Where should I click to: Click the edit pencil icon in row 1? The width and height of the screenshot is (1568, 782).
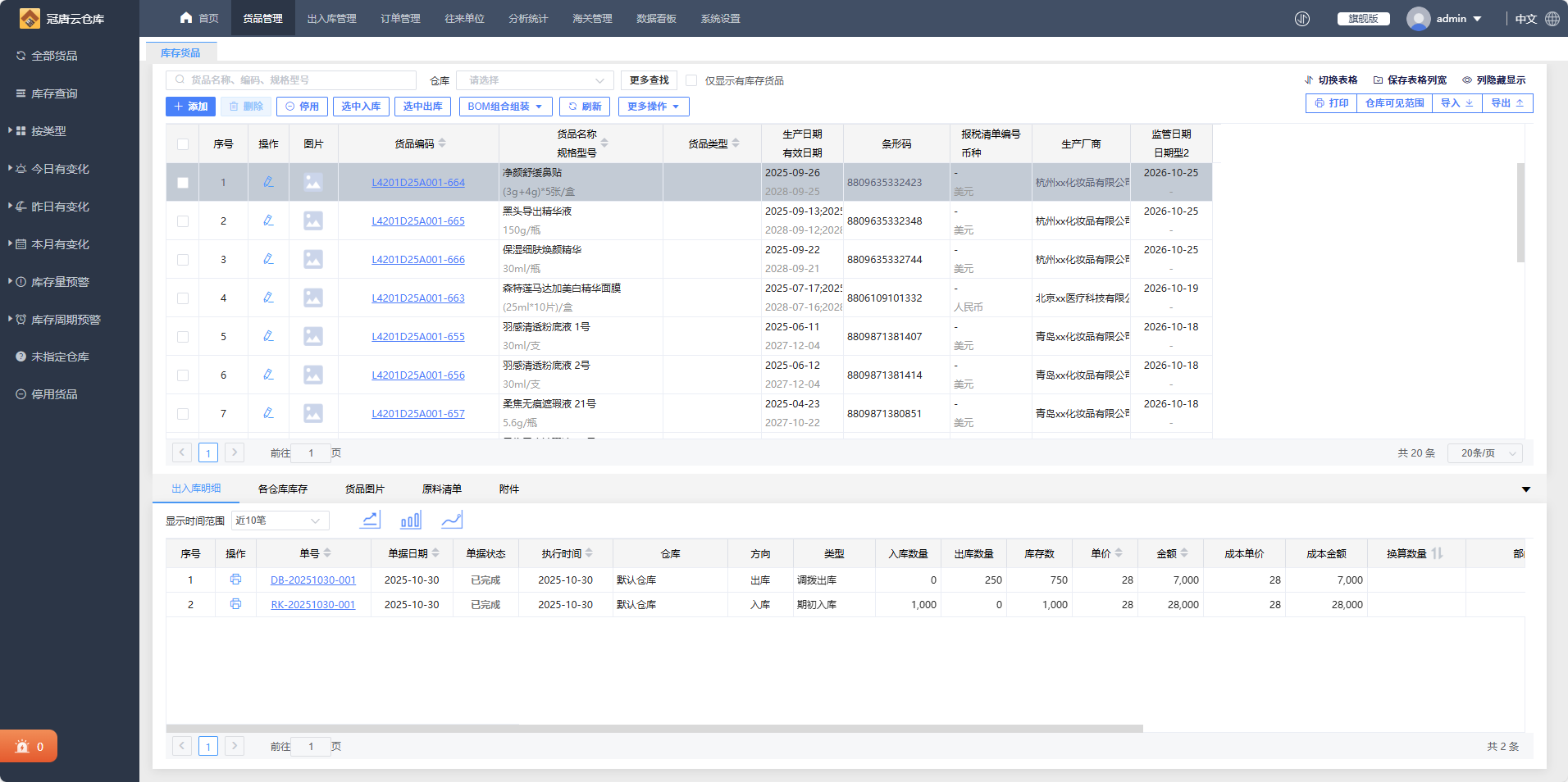click(268, 182)
